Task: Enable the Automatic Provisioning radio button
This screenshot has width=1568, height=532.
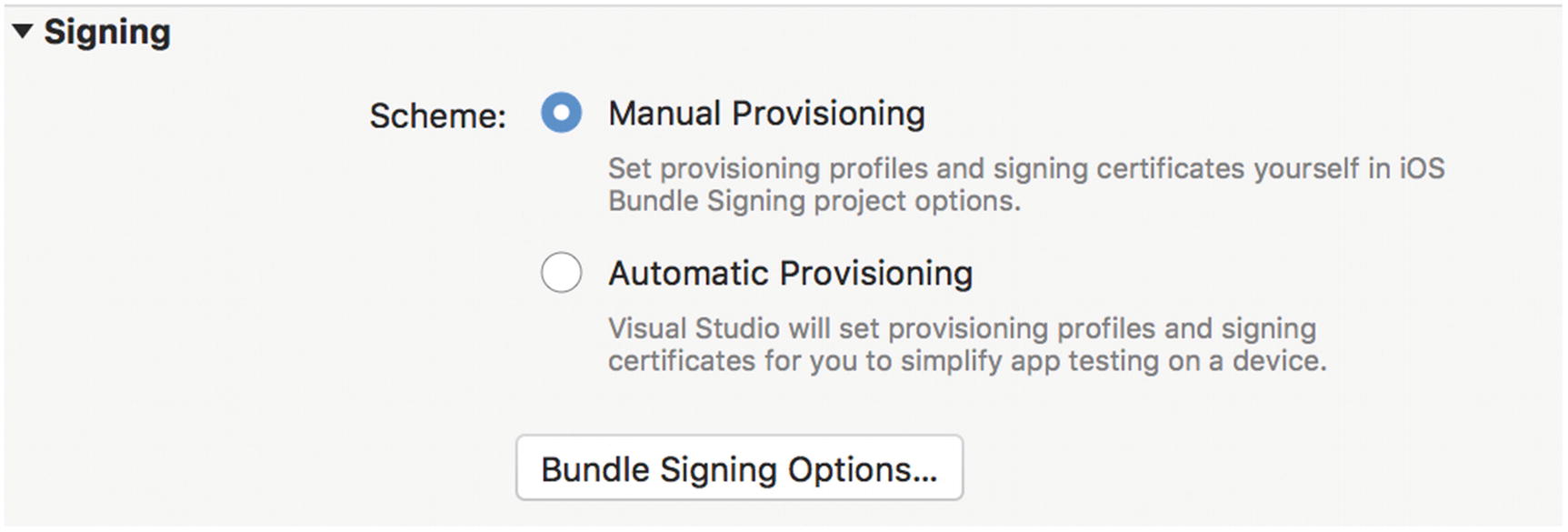Action: [x=561, y=273]
